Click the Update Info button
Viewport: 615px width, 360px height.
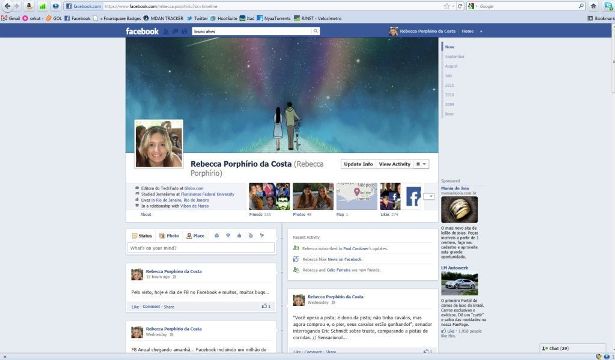click(x=358, y=164)
